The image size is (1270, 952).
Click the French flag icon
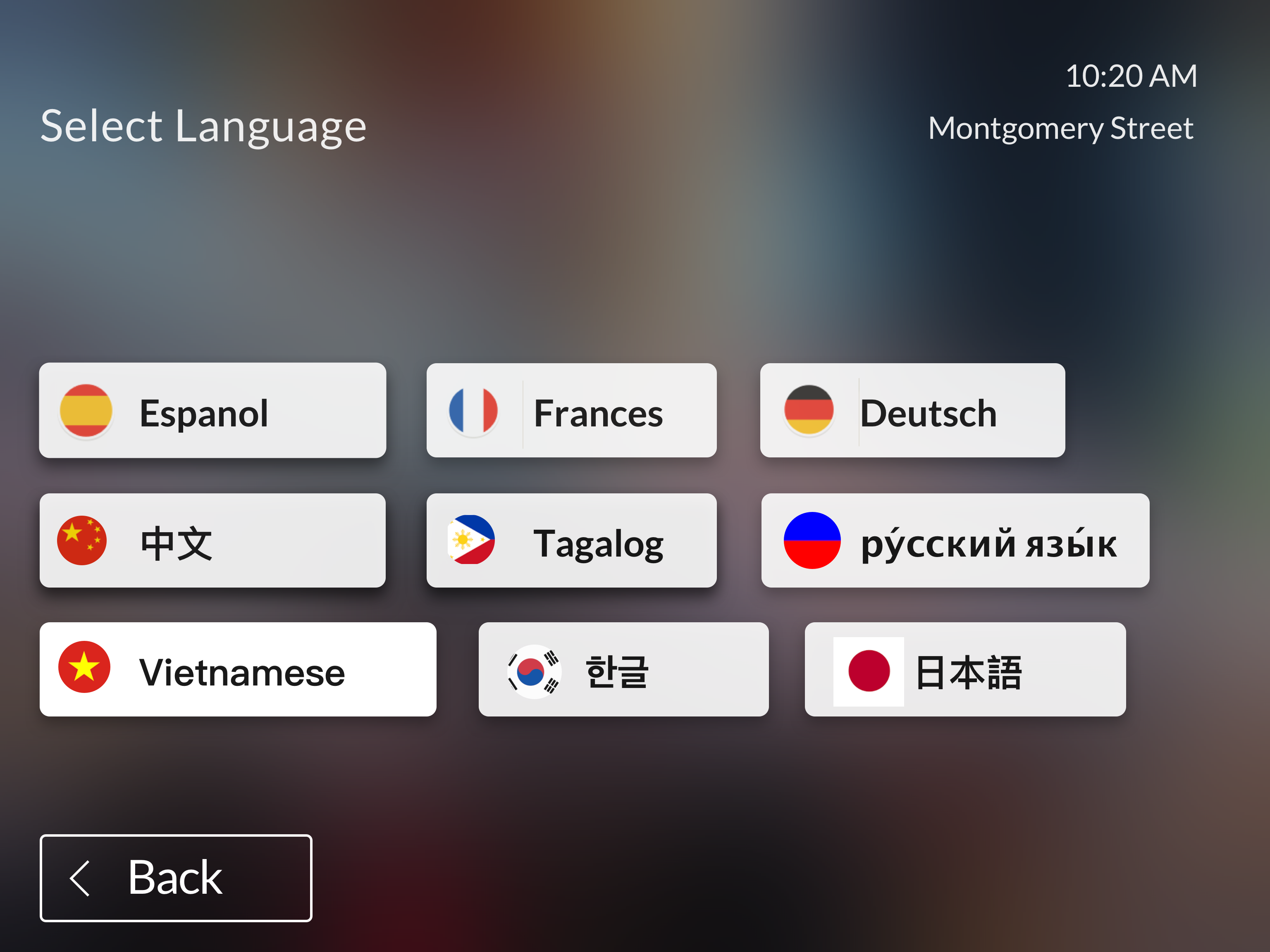click(x=473, y=411)
